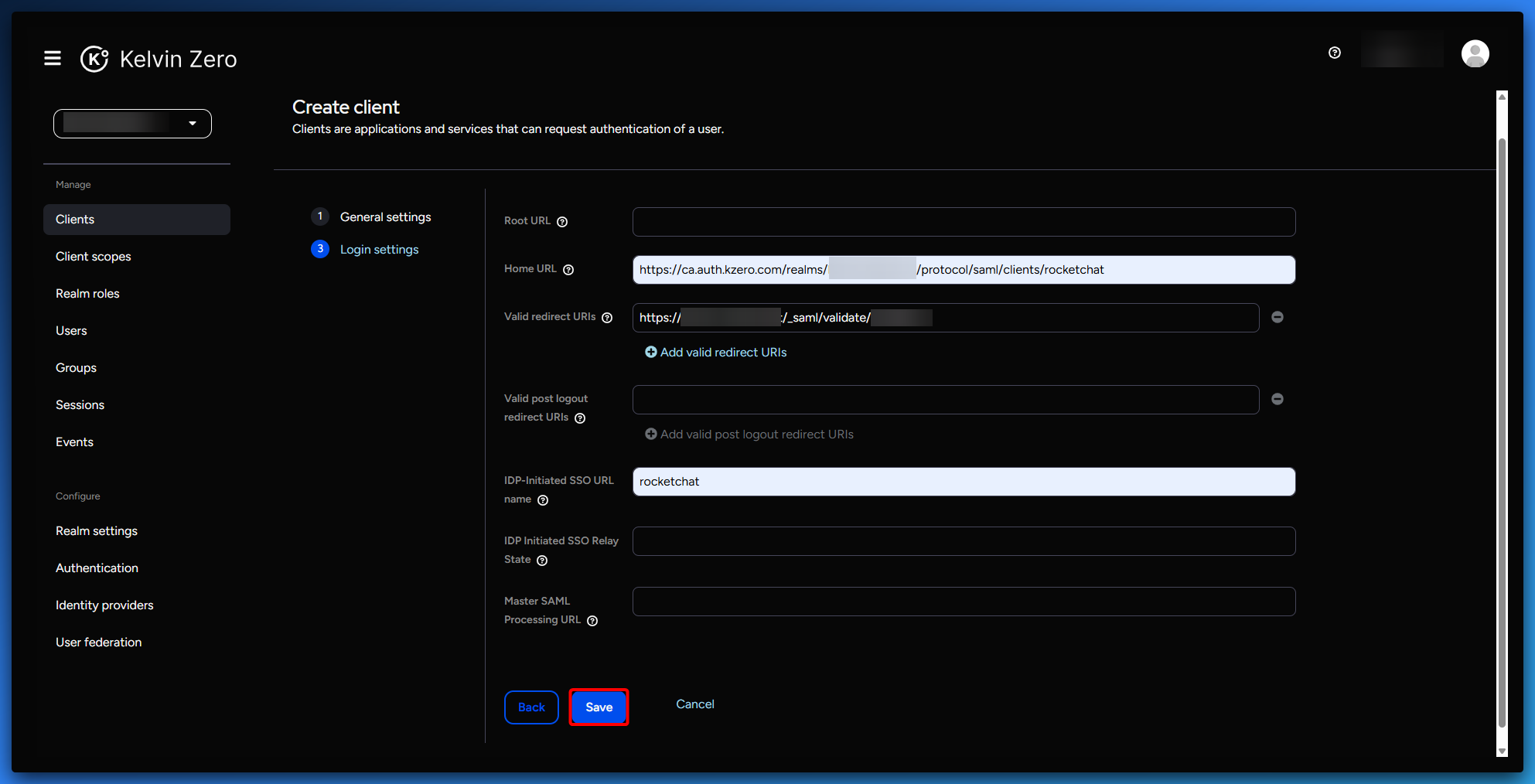Show help for Valid redirect URIs
The image size is (1535, 784).
pyautogui.click(x=607, y=318)
